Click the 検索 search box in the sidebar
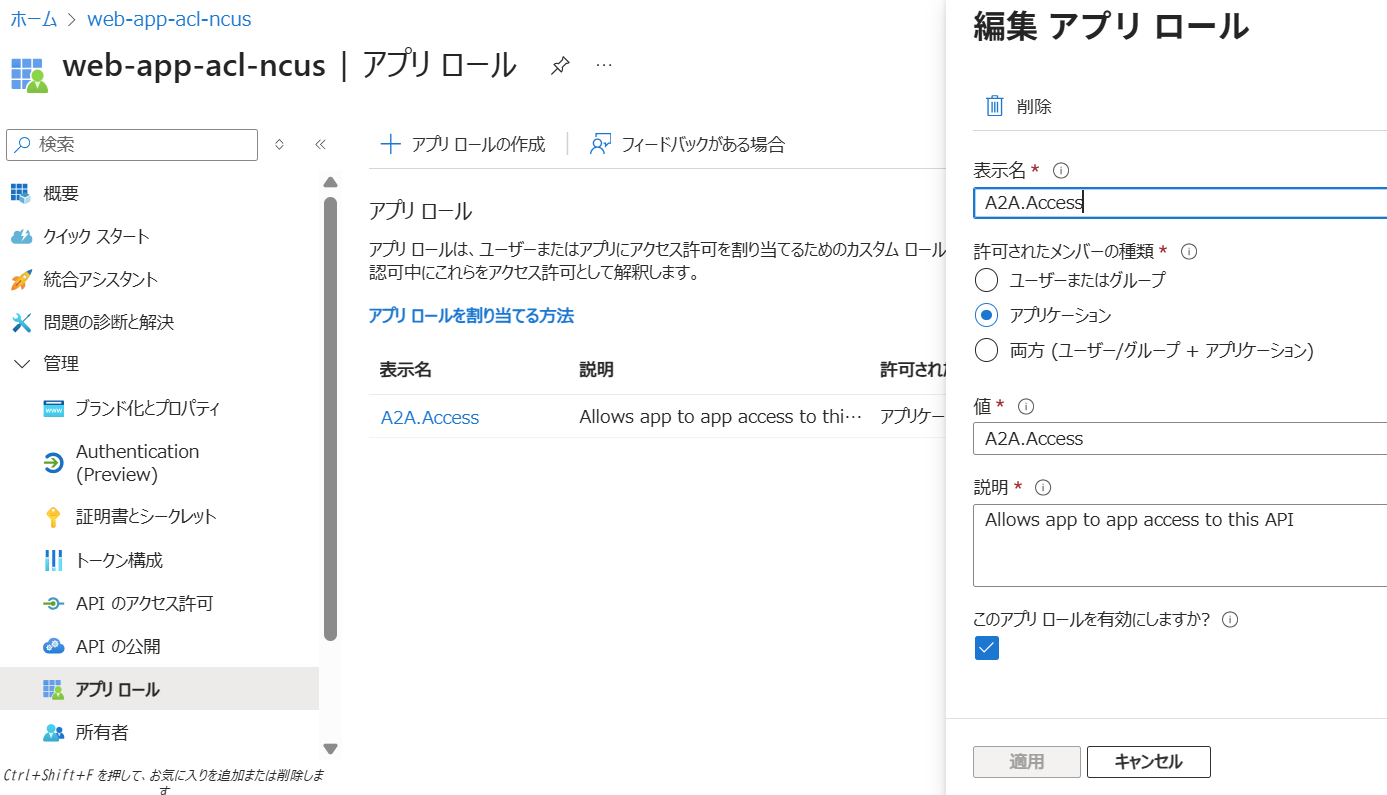The height and width of the screenshot is (795, 1387). (132, 145)
